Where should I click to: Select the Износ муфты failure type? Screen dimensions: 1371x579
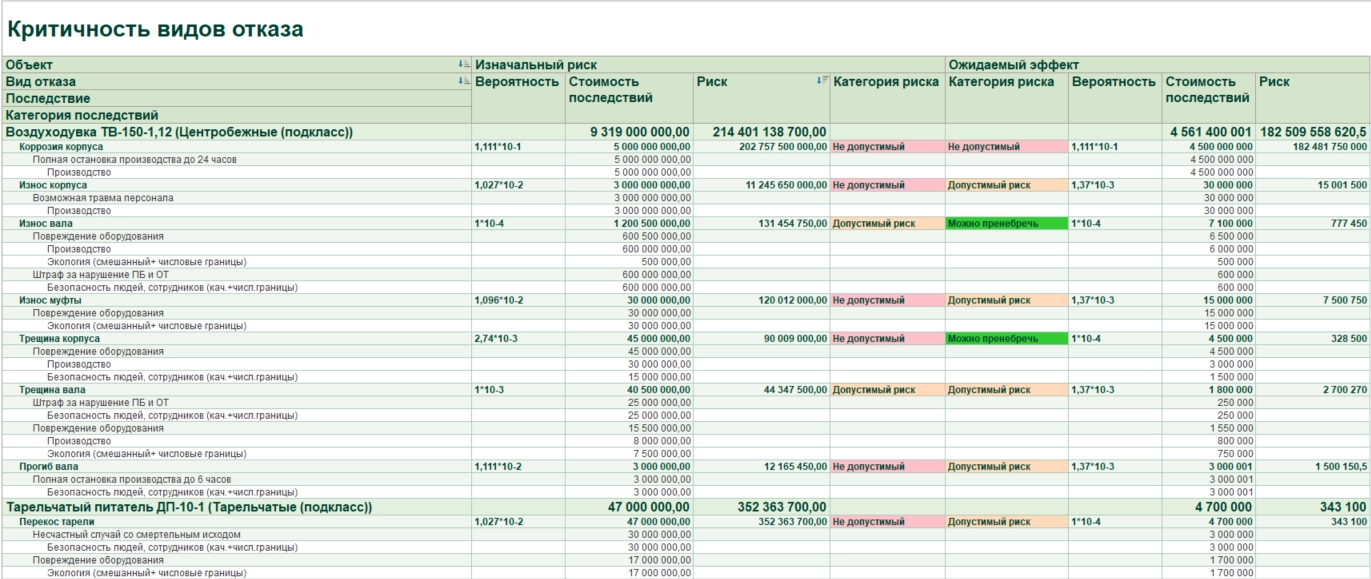(x=50, y=300)
